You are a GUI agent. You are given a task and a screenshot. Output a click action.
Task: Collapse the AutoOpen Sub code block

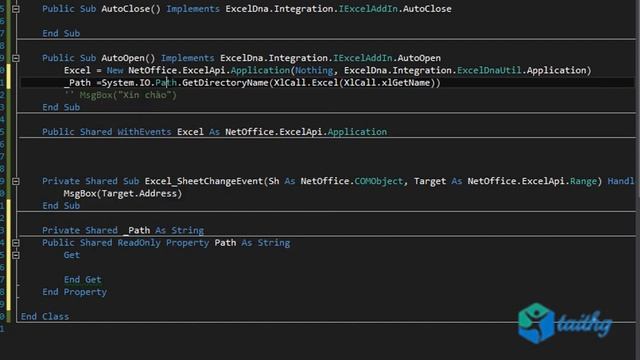(16, 58)
